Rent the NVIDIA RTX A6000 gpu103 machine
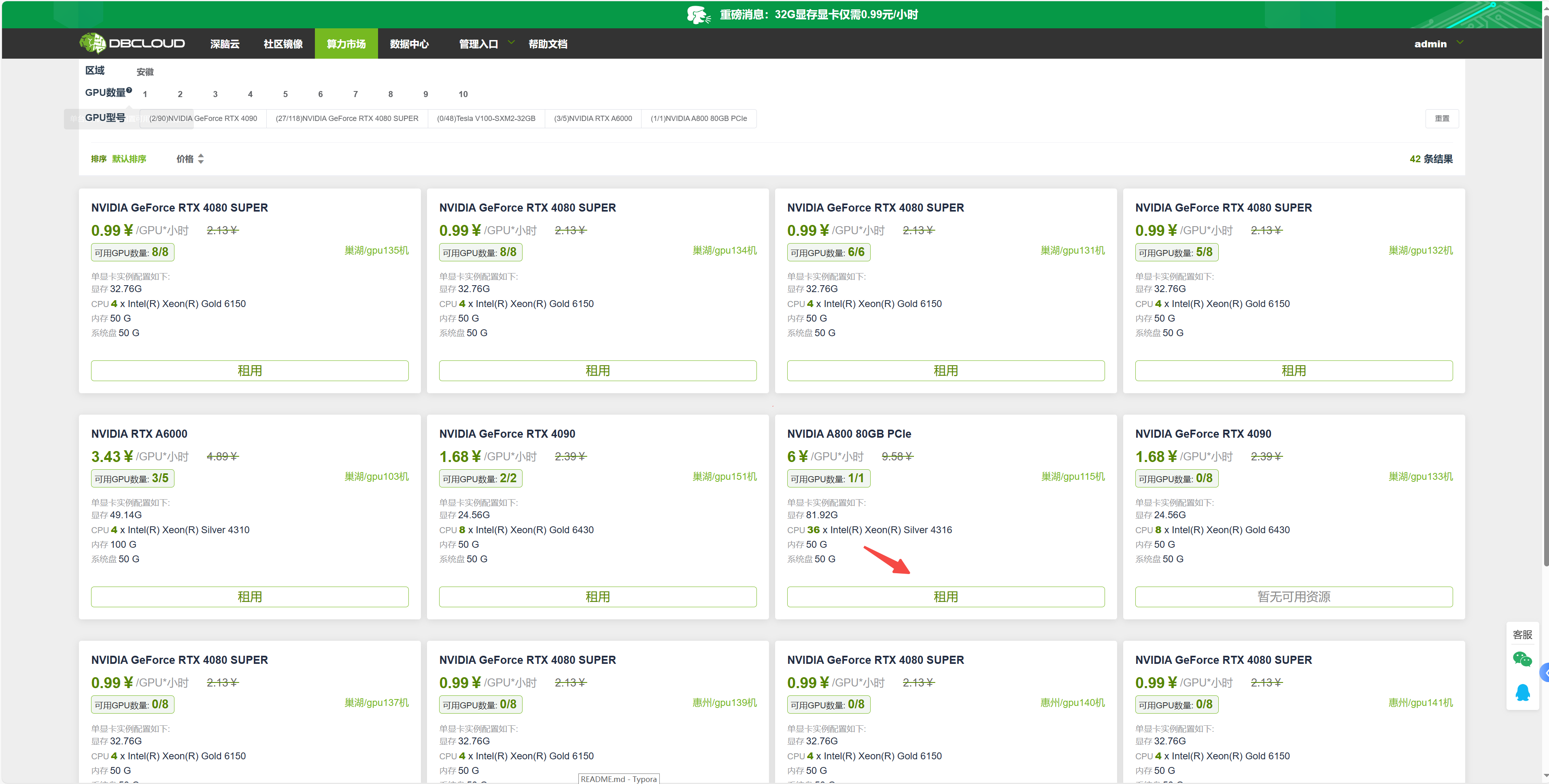The height and width of the screenshot is (784, 1549). point(250,596)
